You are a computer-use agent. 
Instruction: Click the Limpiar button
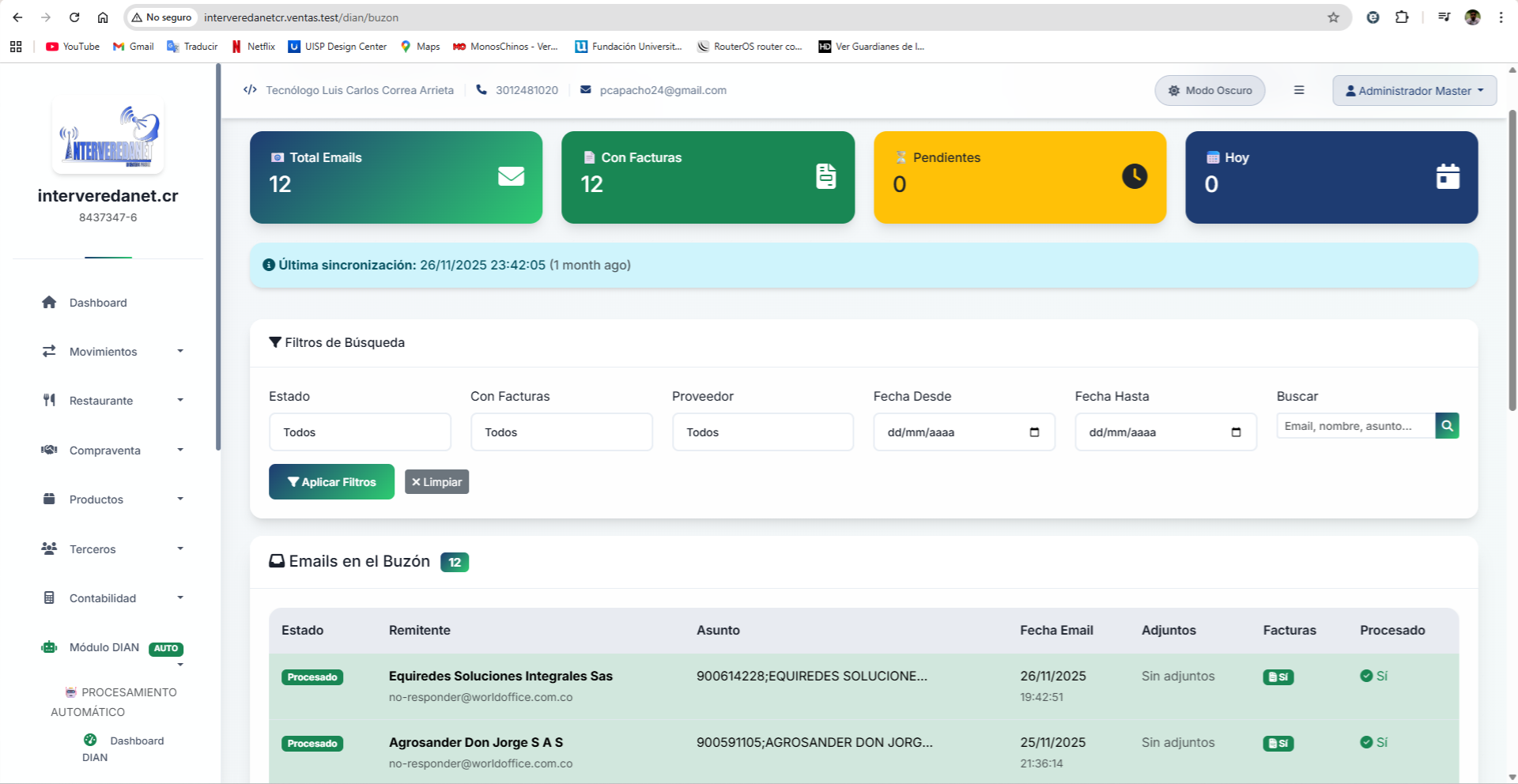click(x=436, y=481)
